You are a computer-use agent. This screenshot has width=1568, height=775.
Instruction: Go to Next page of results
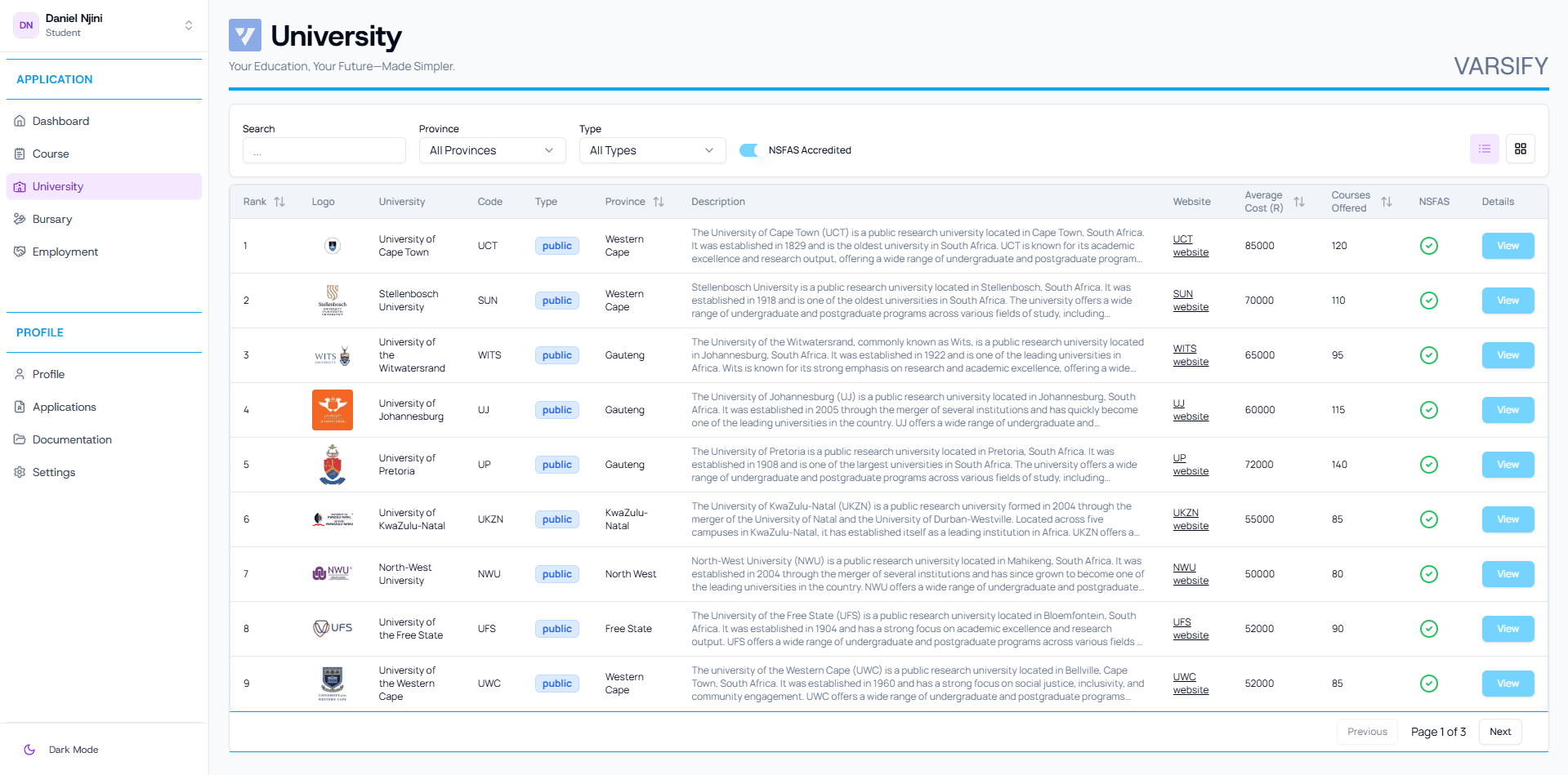[1499, 732]
